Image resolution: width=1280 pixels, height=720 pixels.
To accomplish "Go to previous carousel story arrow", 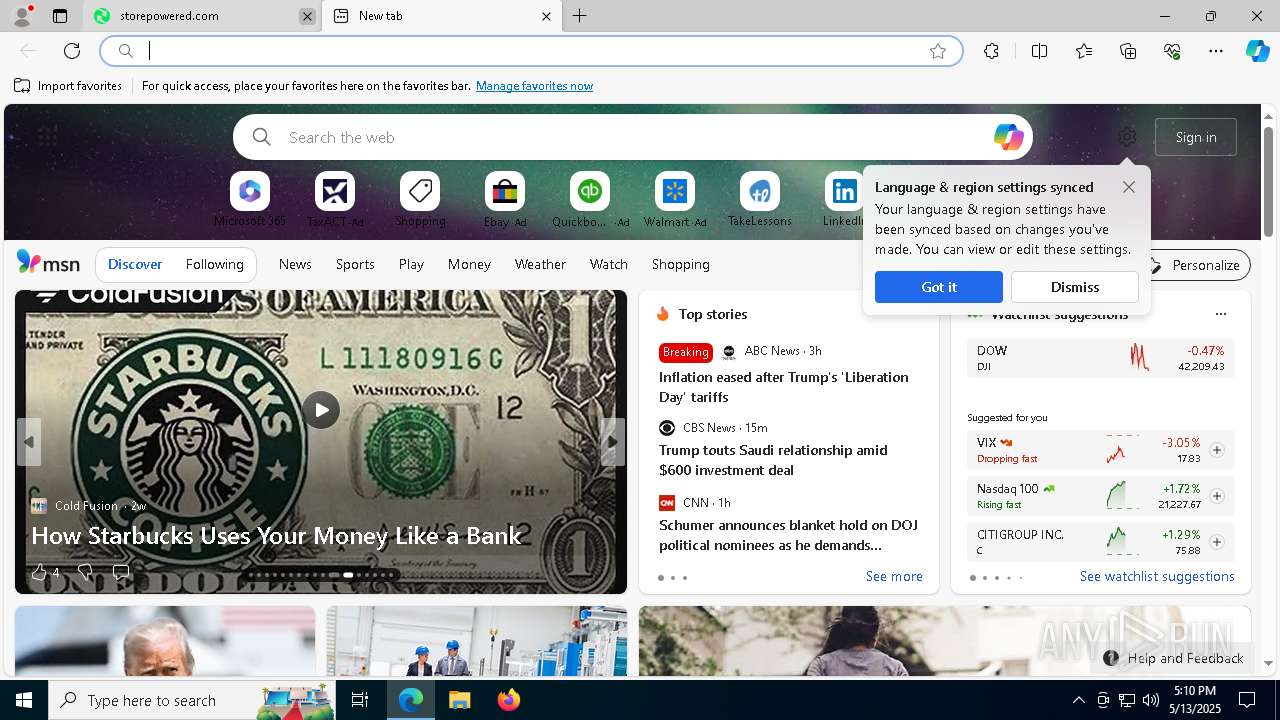I will point(29,442).
